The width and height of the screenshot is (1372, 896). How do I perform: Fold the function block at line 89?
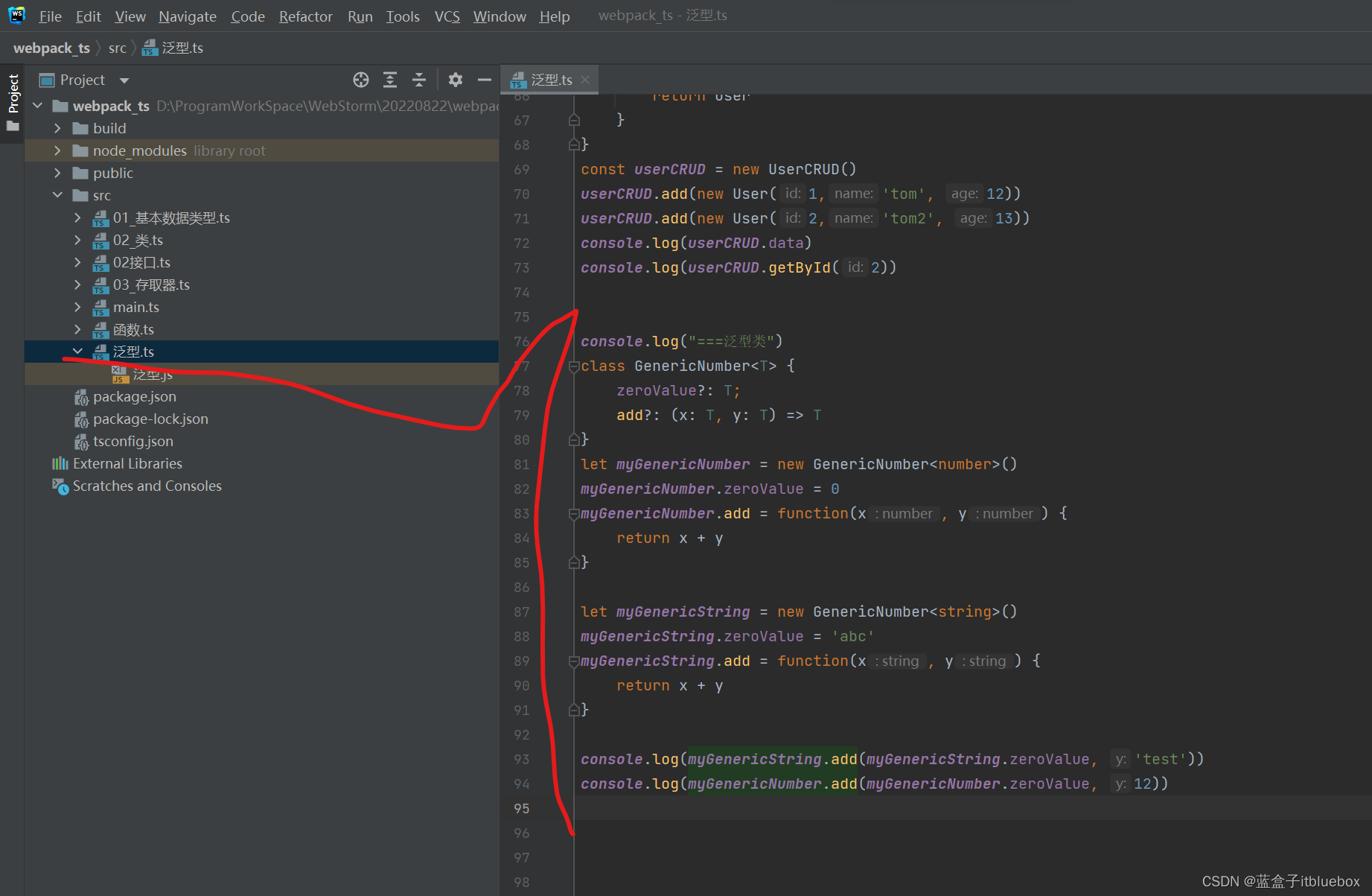coord(574,661)
